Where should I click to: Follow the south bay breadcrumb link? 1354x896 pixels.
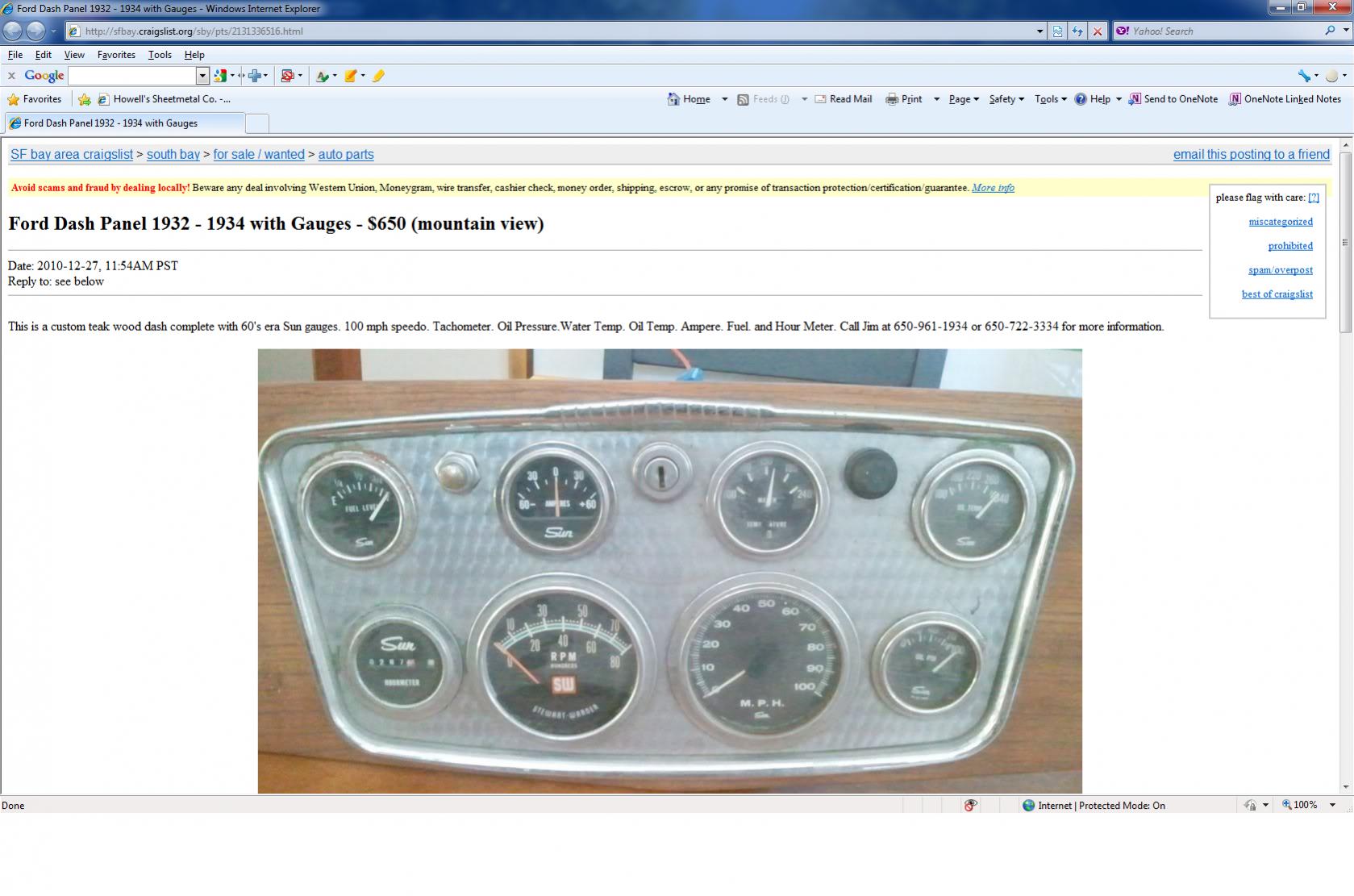tap(173, 154)
